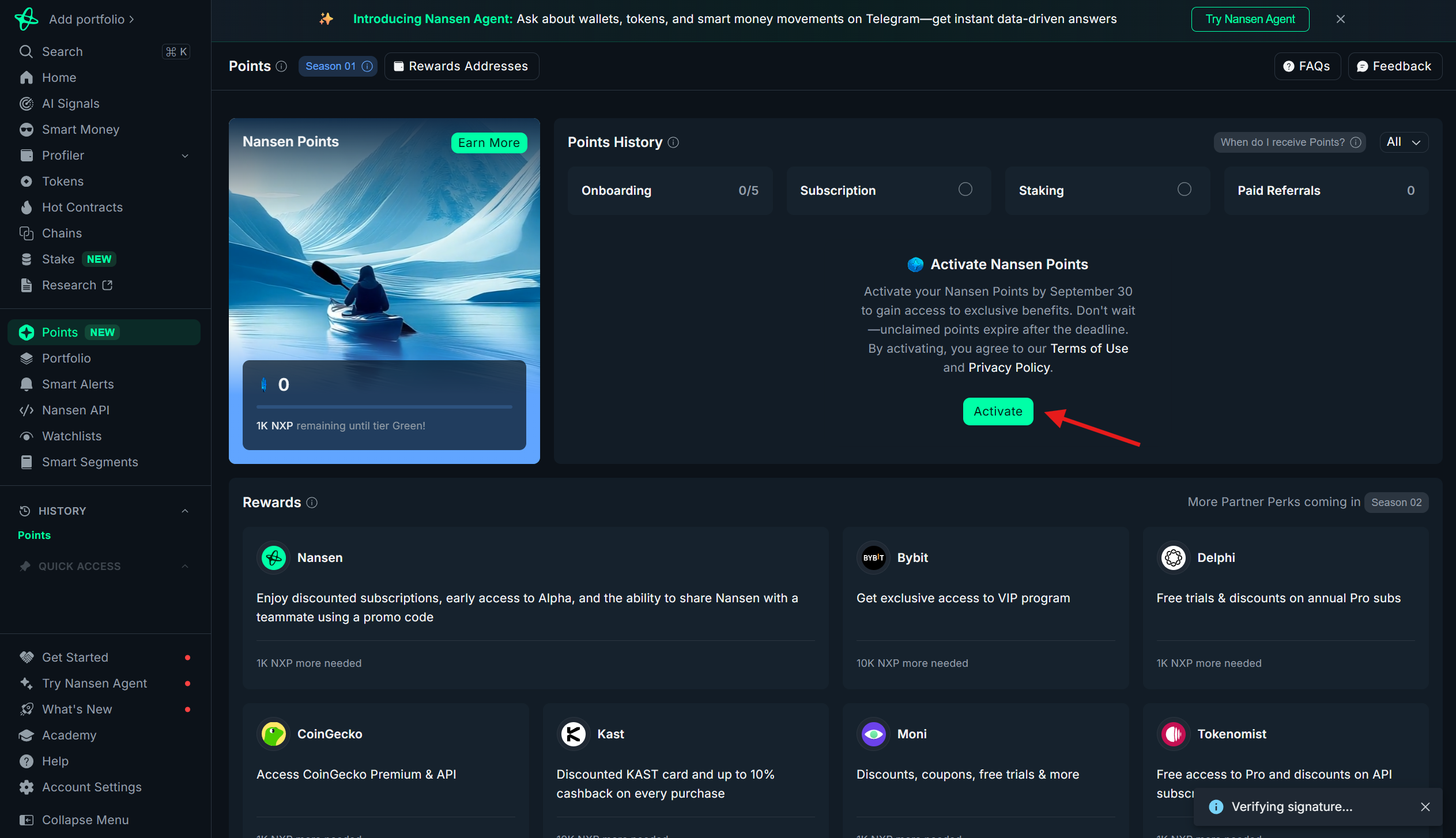
Task: Click the Nansen logo icon
Action: pyautogui.click(x=26, y=18)
